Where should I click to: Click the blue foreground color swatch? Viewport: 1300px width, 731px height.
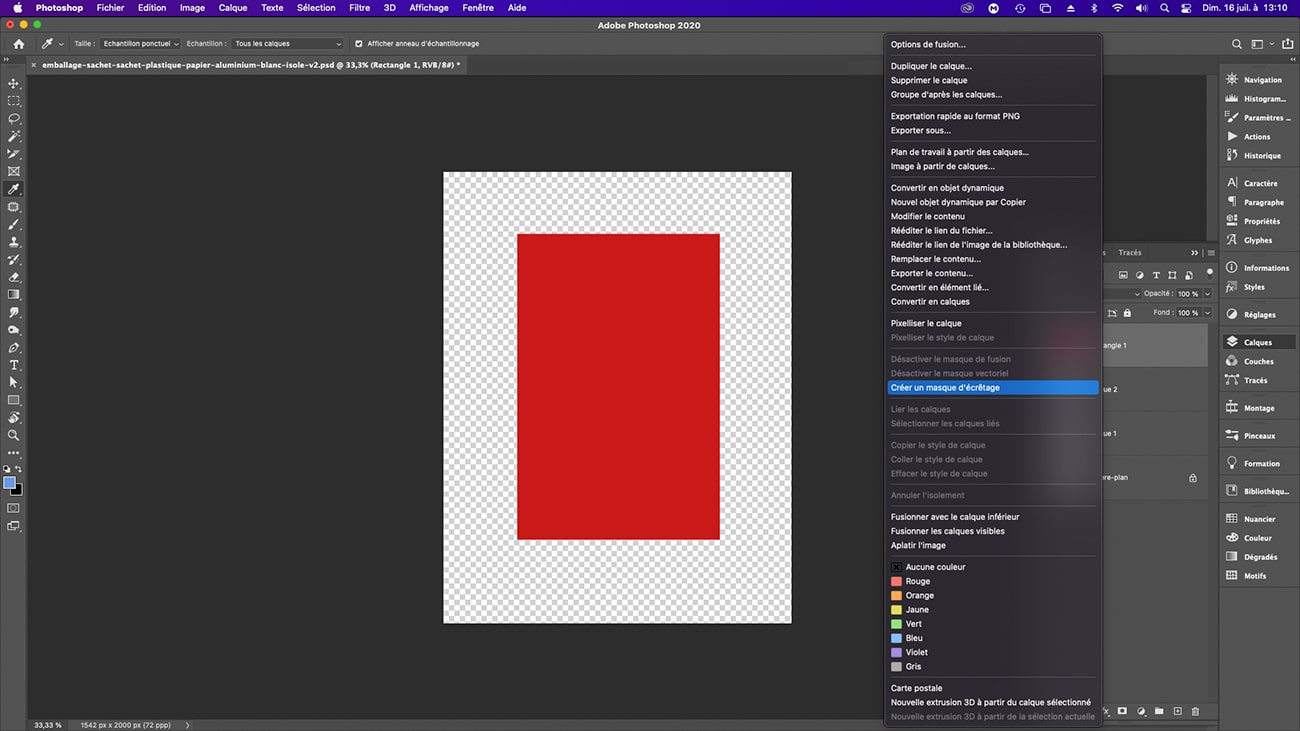[x=10, y=483]
